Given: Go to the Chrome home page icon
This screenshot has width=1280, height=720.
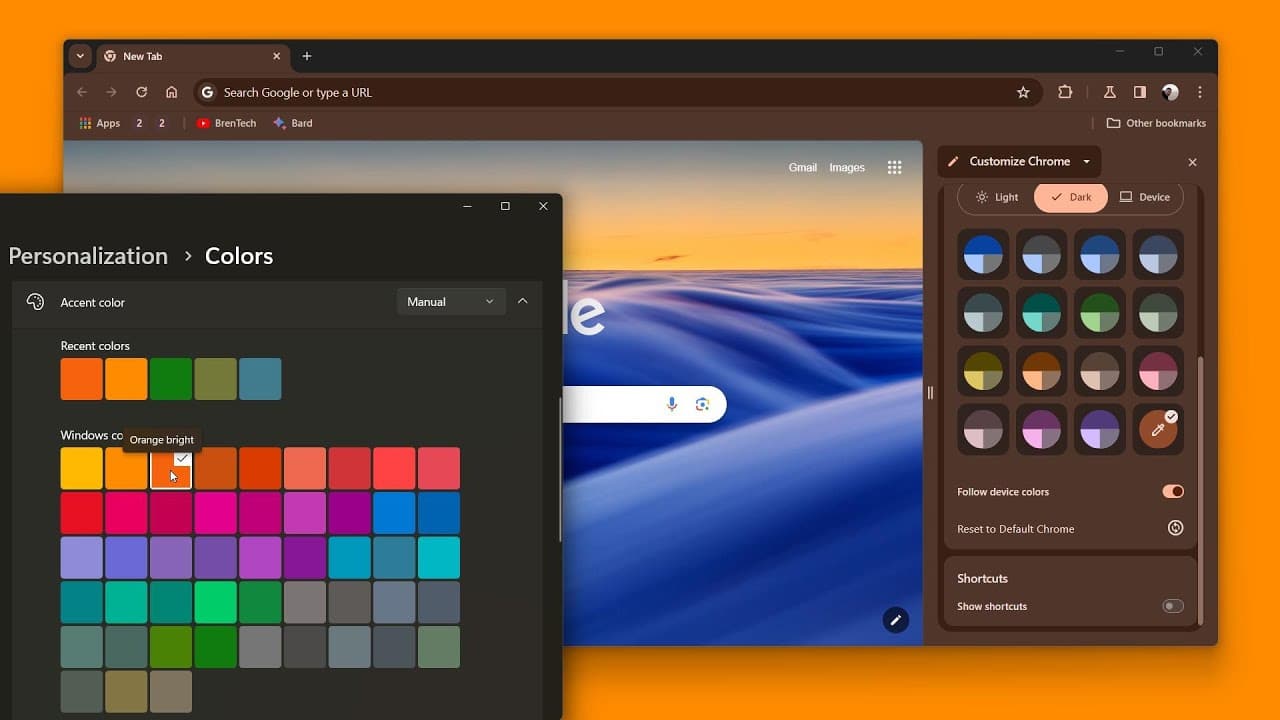Looking at the screenshot, I should [172, 92].
